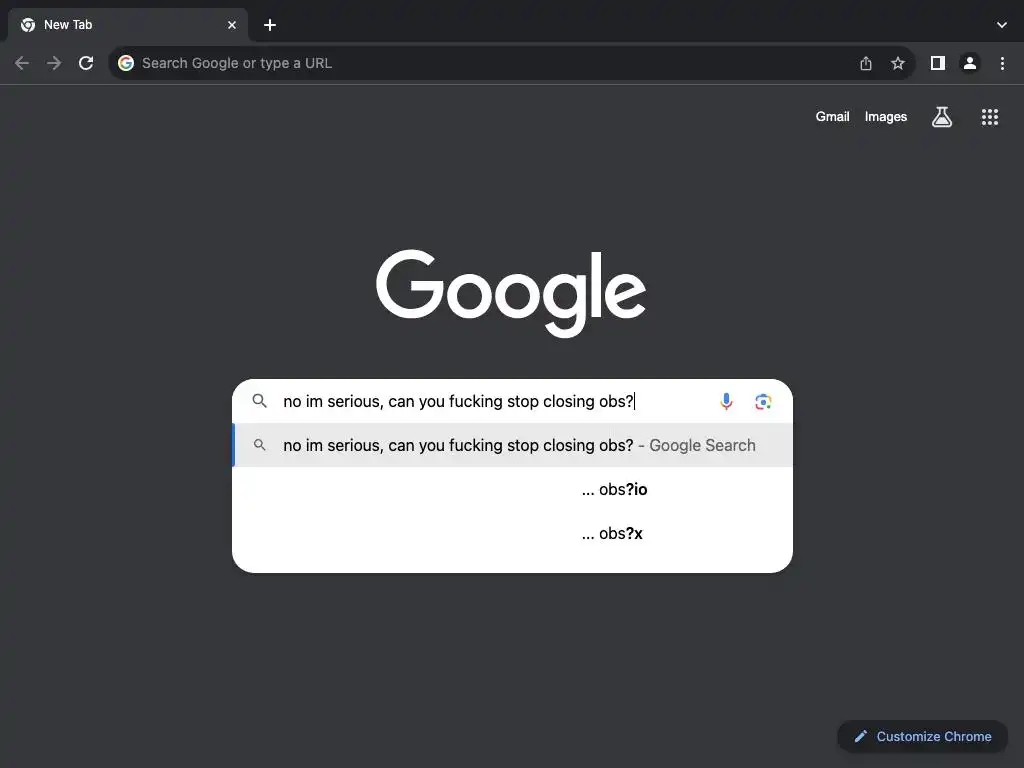This screenshot has width=1024, height=768.
Task: Expand the tab search chevron
Action: click(x=1002, y=25)
